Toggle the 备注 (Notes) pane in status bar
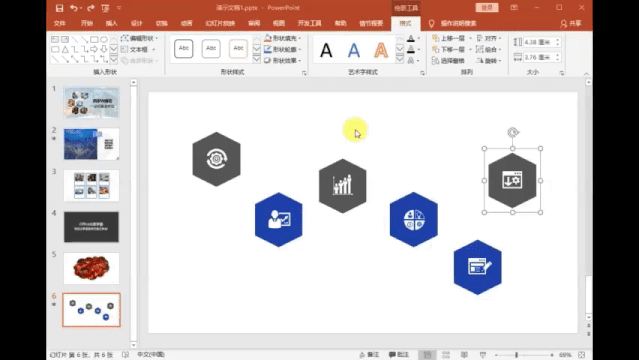 point(369,355)
